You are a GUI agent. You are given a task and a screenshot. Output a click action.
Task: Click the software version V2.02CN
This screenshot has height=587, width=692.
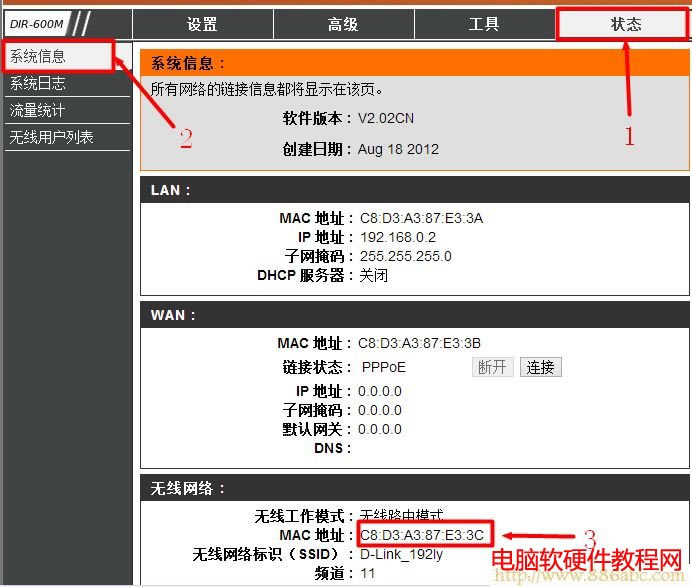click(386, 118)
